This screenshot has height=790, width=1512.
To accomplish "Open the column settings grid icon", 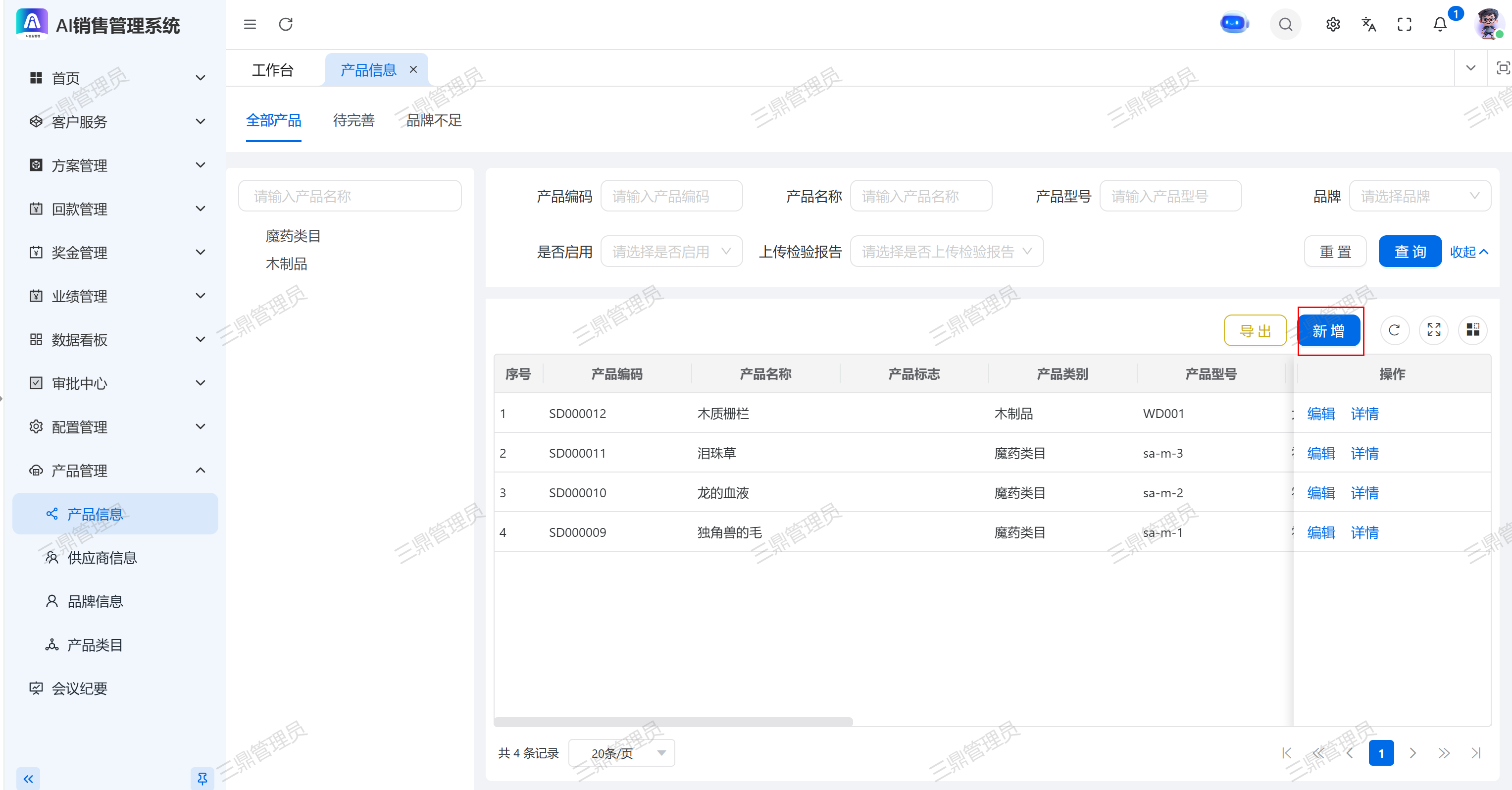I will click(x=1473, y=330).
